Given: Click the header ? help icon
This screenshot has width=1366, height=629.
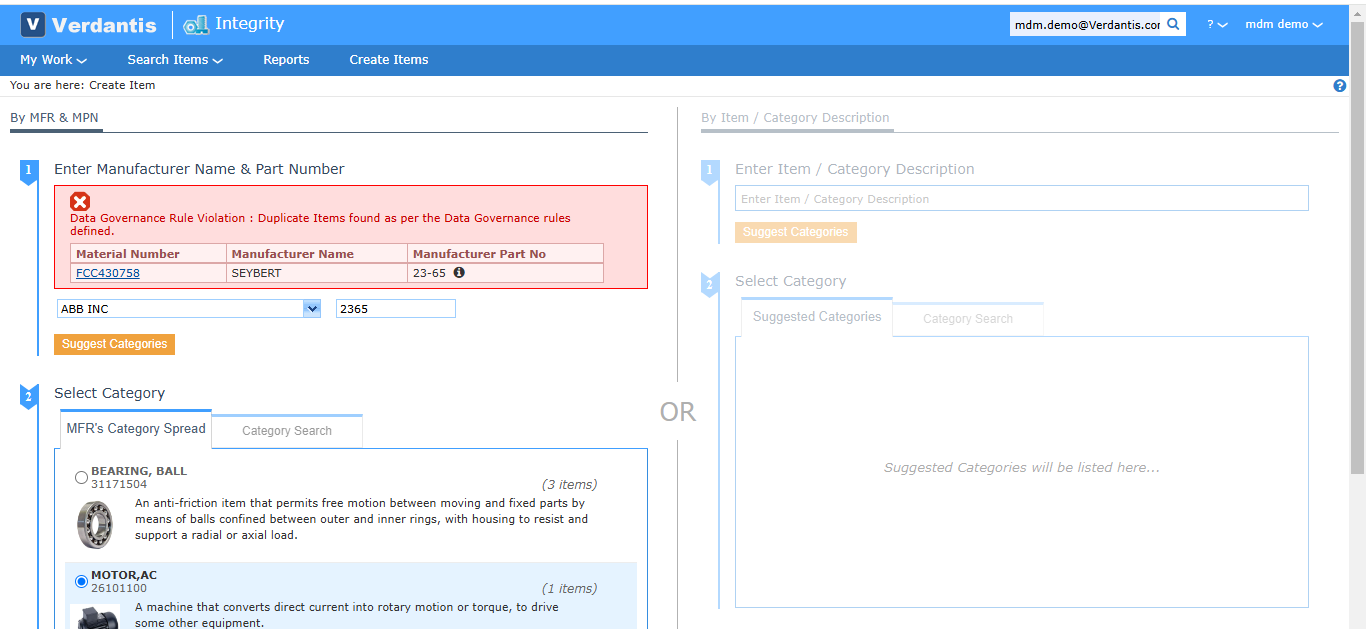Looking at the screenshot, I should click(x=1213, y=23).
